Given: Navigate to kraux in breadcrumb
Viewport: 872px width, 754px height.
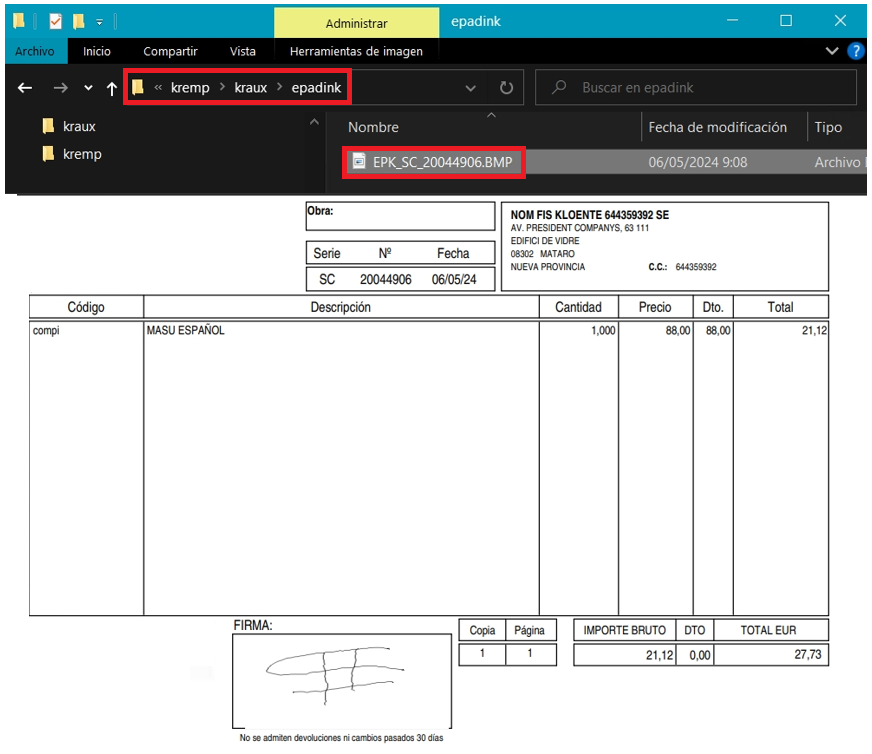Looking at the screenshot, I should 251,88.
